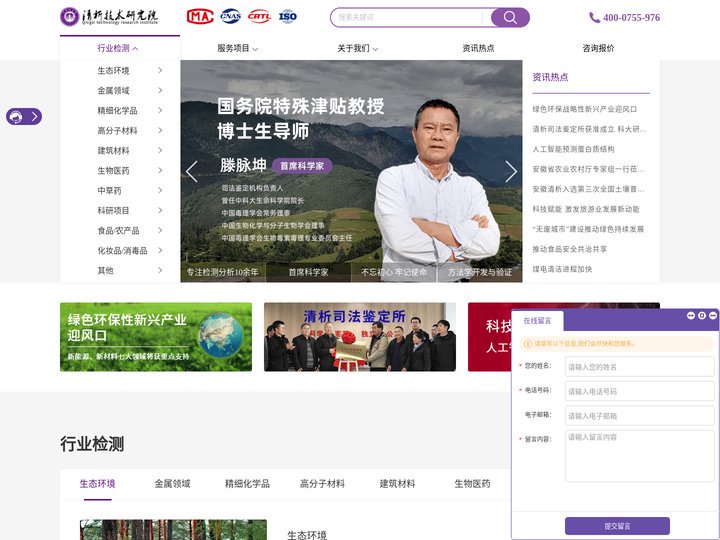Click the Qingxi institute logo
The height and width of the screenshot is (540, 720).
click(109, 17)
